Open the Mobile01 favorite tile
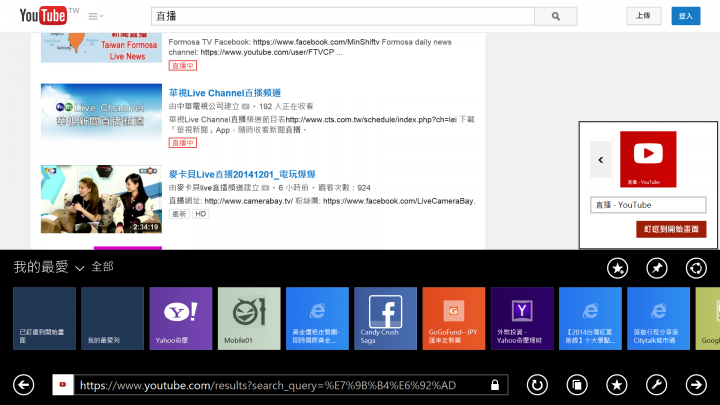720x405 pixels. 249,318
